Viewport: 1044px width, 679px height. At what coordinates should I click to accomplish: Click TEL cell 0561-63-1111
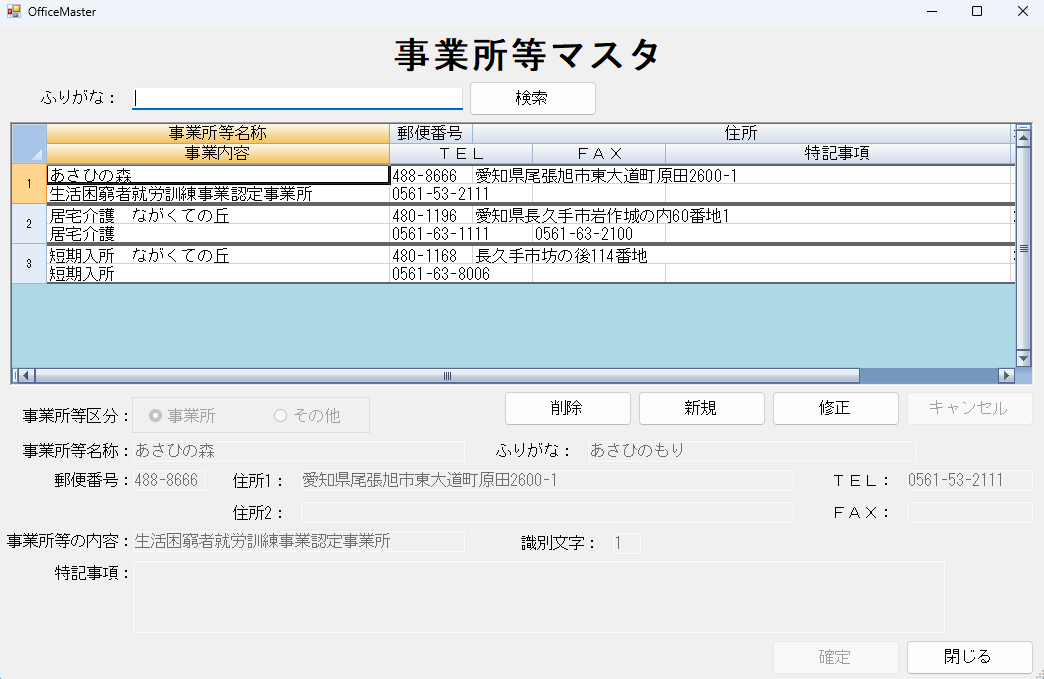(461, 234)
